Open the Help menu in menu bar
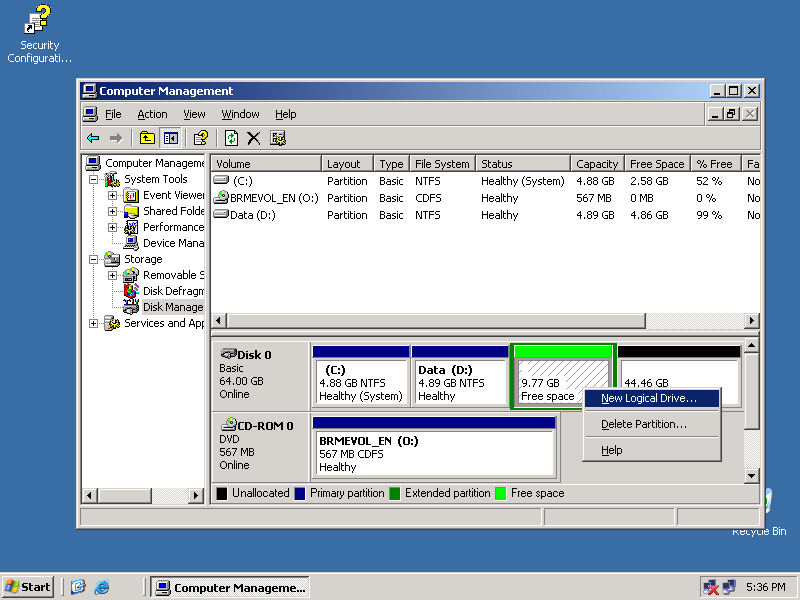Image resolution: width=800 pixels, height=600 pixels. [285, 114]
